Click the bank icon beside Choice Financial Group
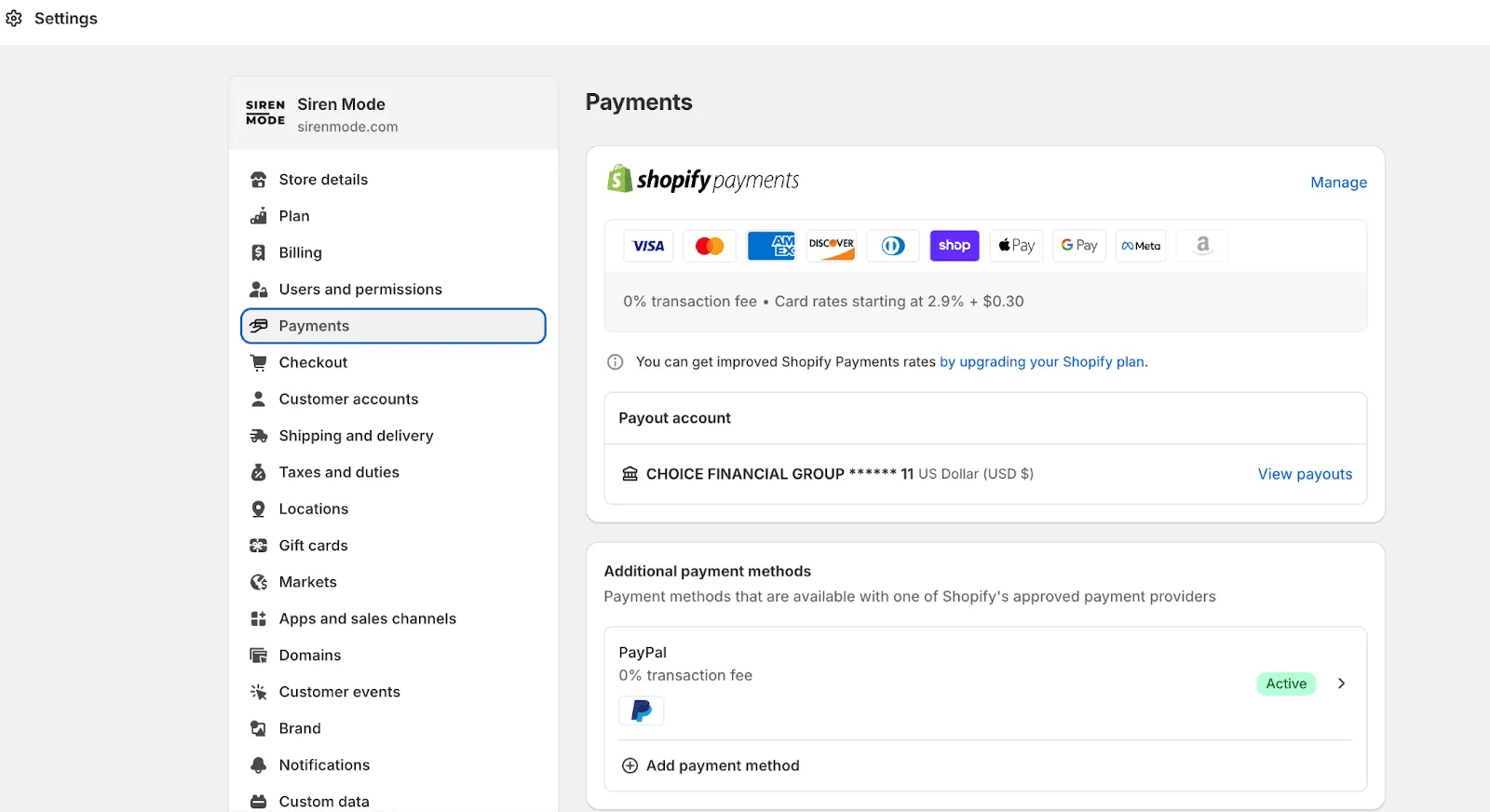 pyautogui.click(x=630, y=474)
